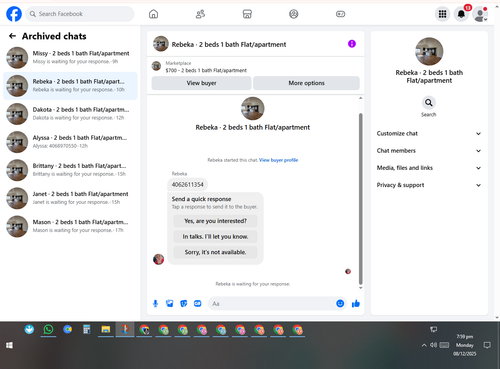Open the Windows action center
Image resolution: width=500 pixels, height=369 pixels.
[x=487, y=345]
